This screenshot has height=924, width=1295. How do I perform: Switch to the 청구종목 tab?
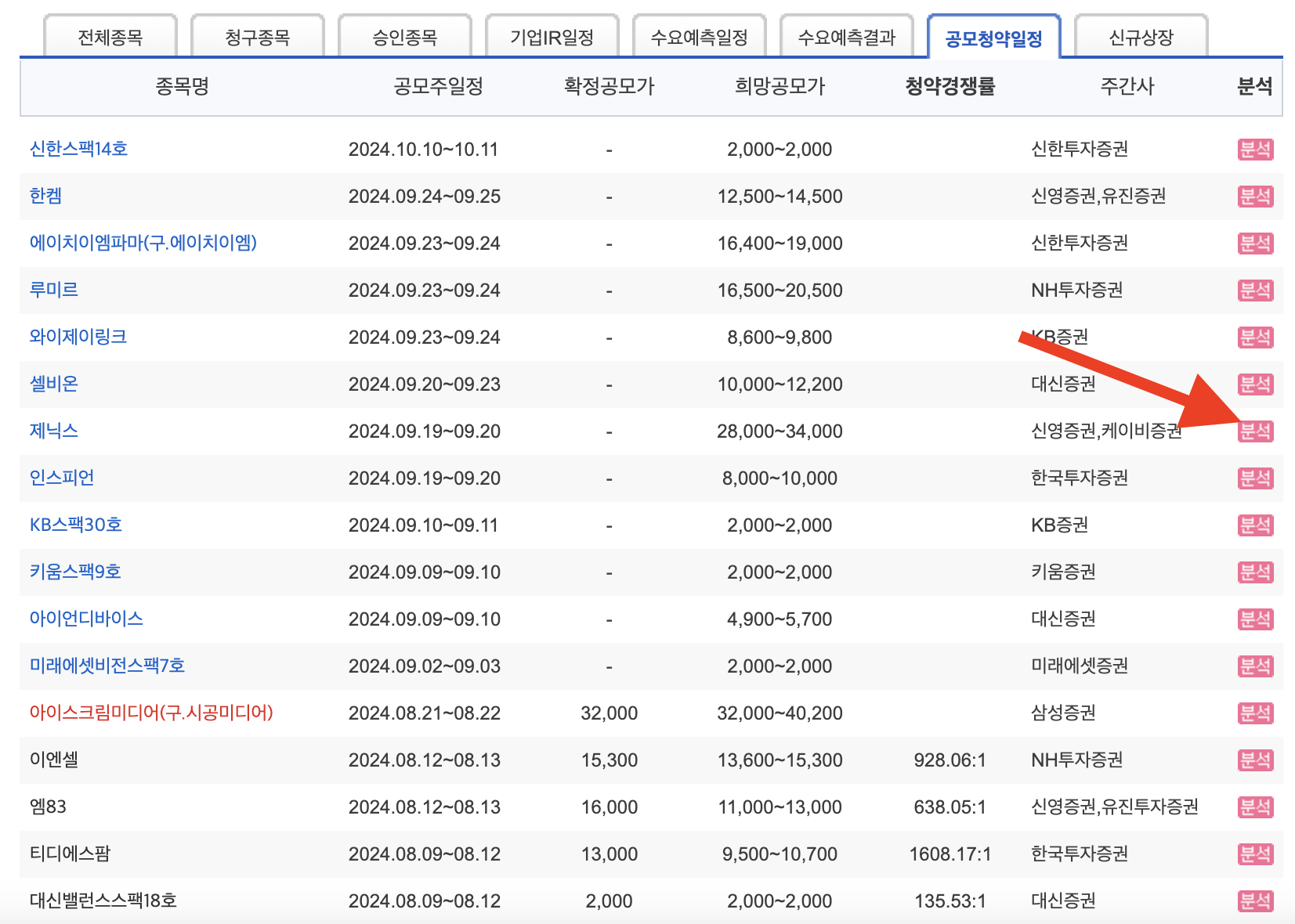click(258, 37)
